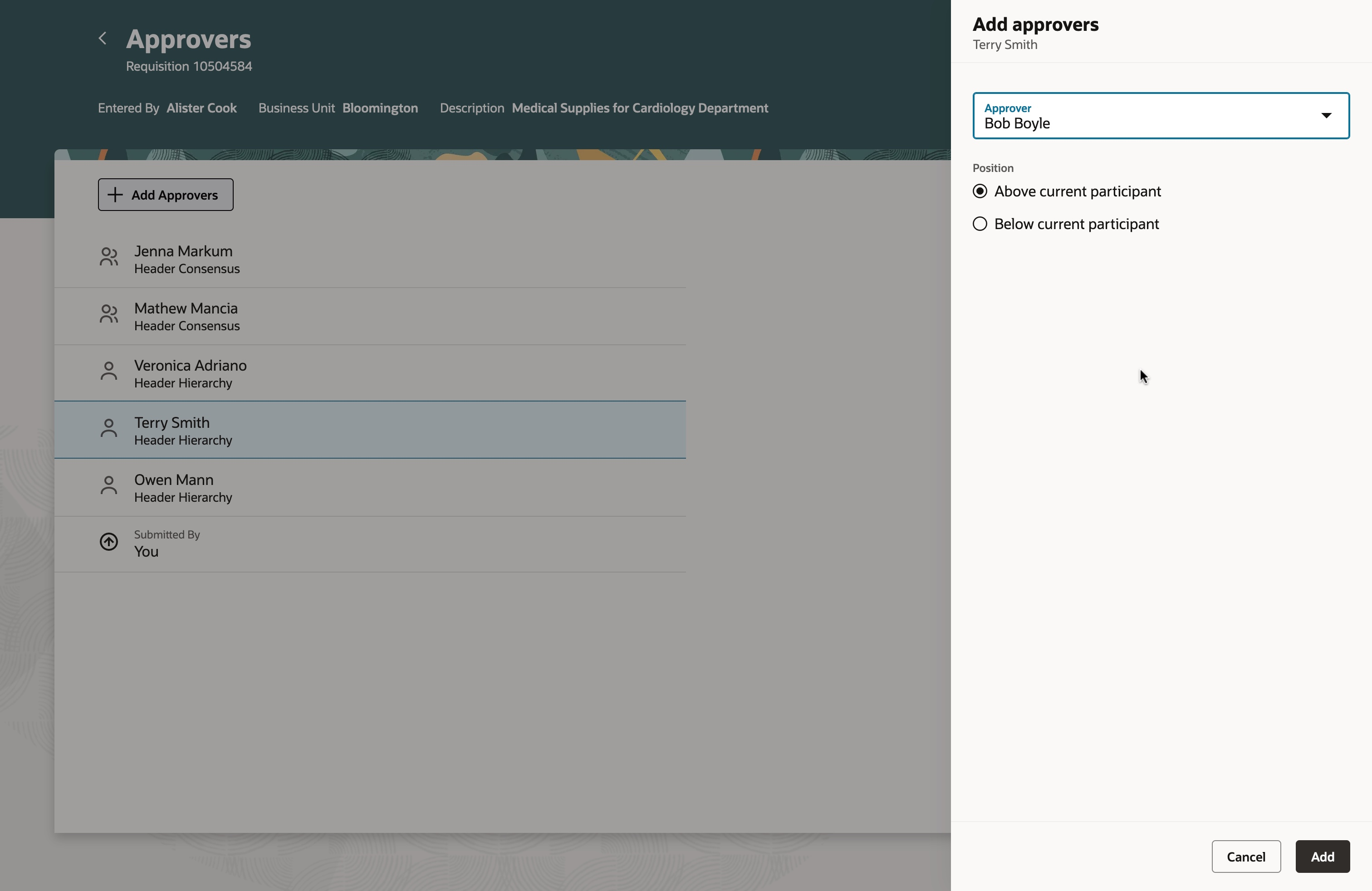The width and height of the screenshot is (1372, 891).
Task: Click Business Unit Bloomington value
Action: pos(380,108)
